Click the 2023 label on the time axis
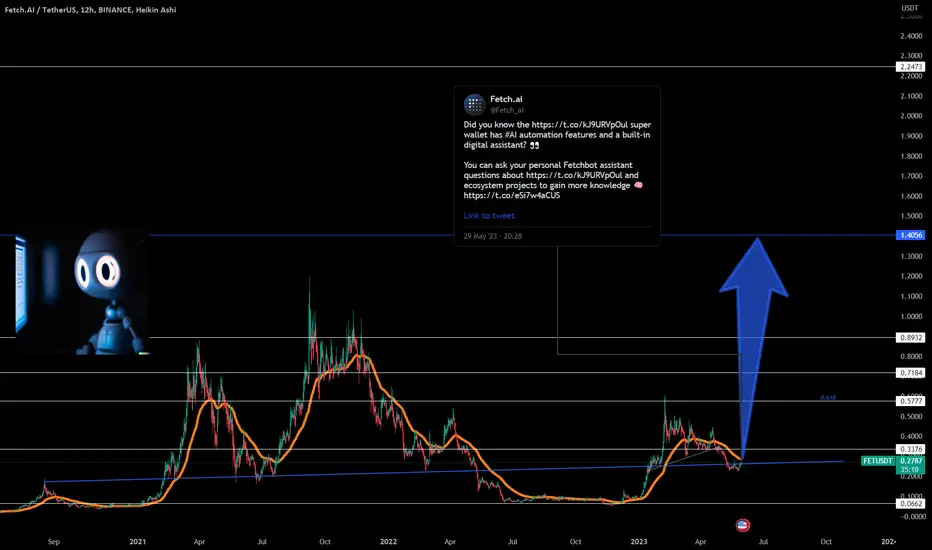This screenshot has height=550, width=932. (639, 542)
